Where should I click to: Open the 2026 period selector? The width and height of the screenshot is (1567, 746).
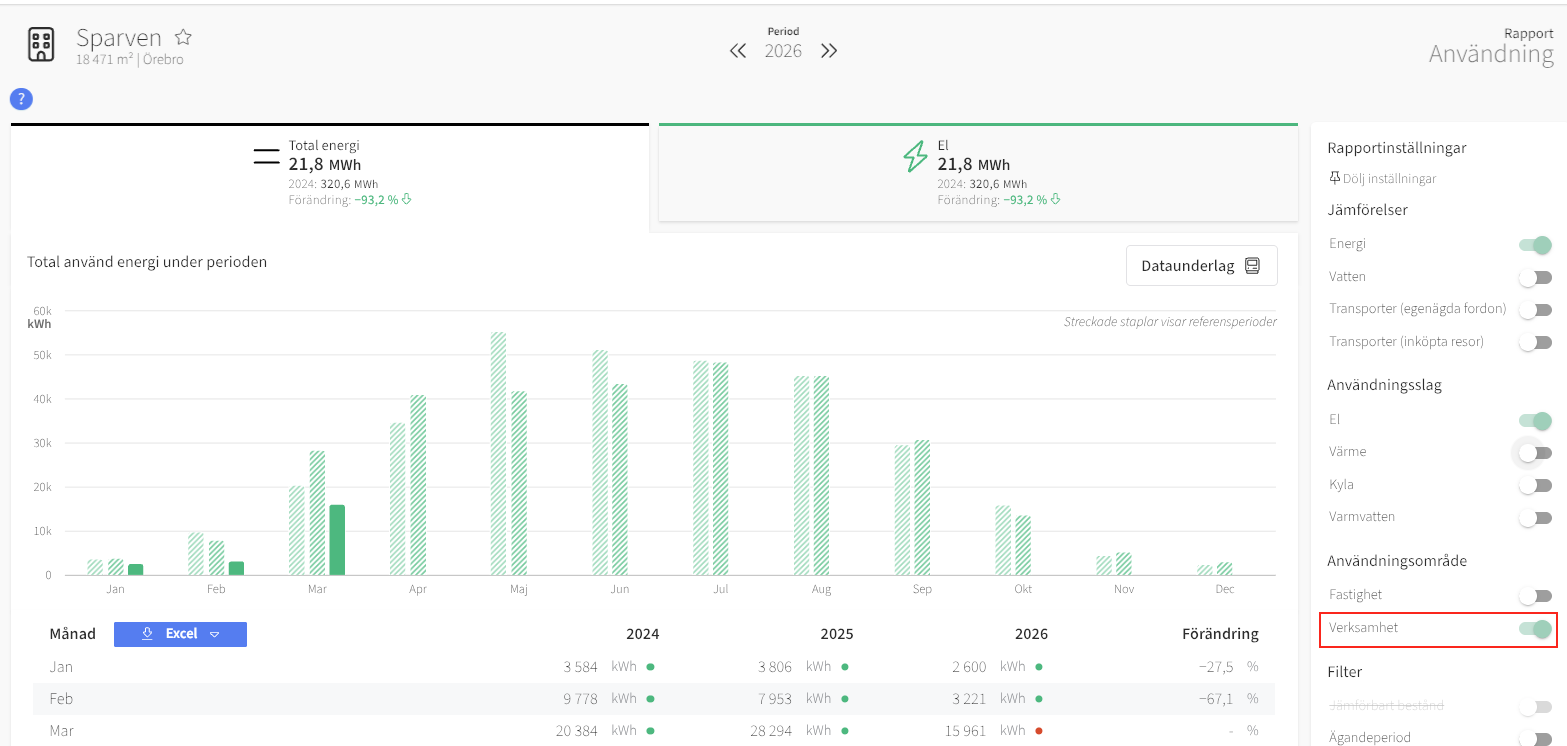(x=783, y=51)
